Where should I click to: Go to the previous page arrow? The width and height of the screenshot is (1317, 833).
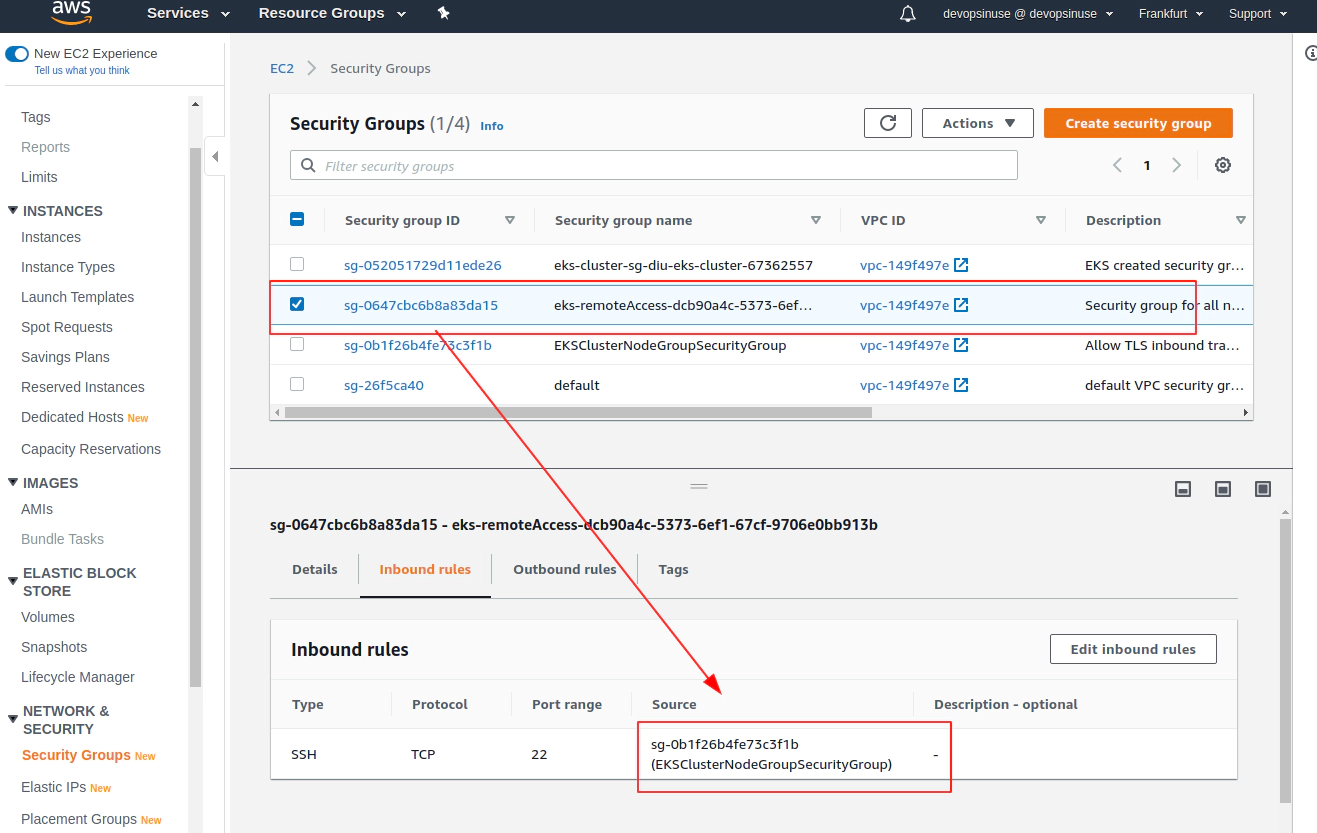1117,165
